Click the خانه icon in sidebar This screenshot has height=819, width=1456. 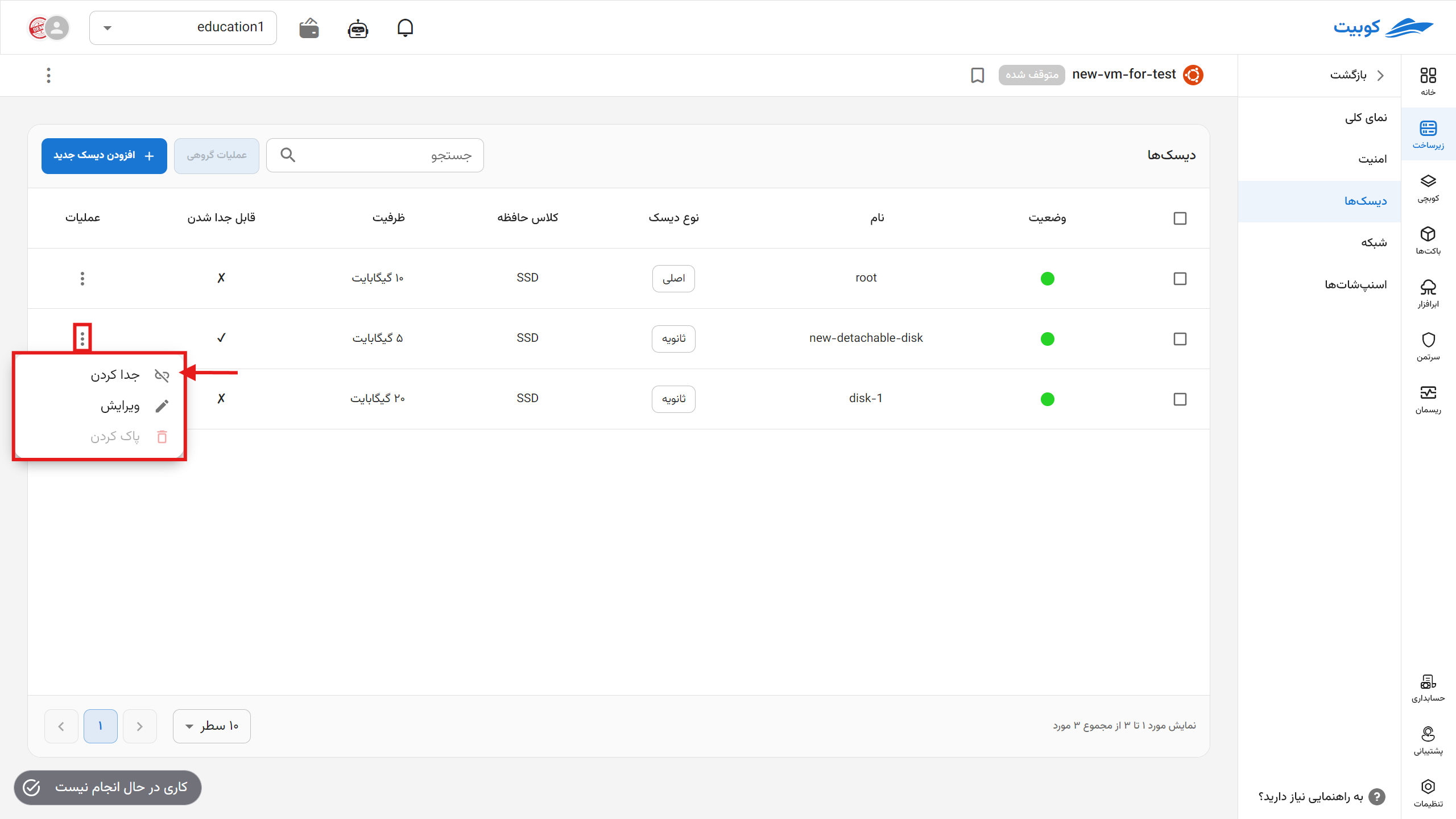click(x=1429, y=78)
